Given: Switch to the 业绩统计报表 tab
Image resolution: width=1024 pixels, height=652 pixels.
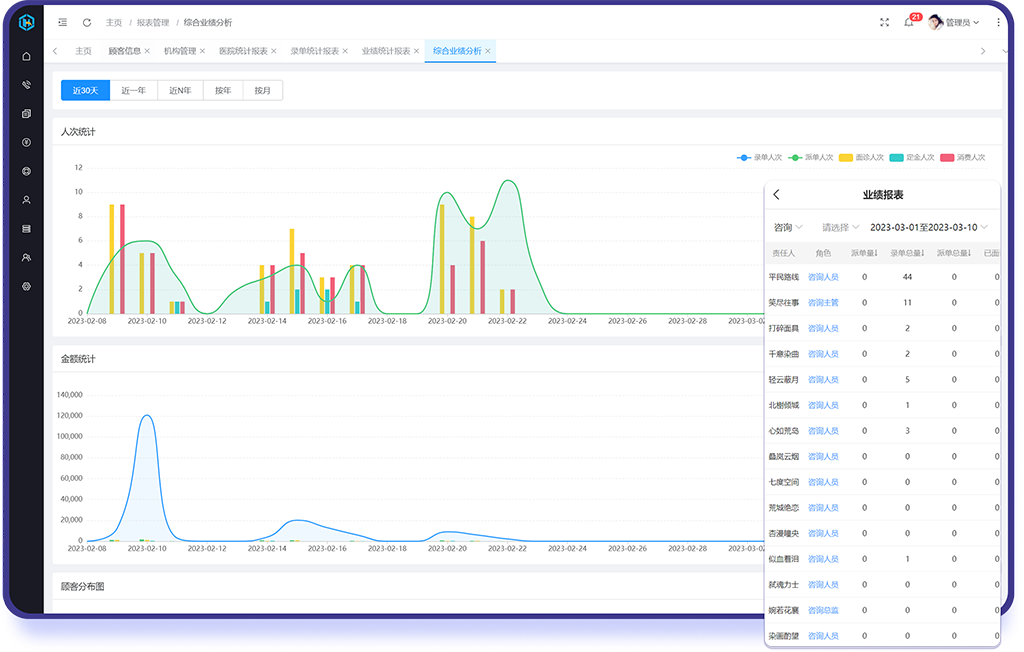Looking at the screenshot, I should (x=386, y=51).
